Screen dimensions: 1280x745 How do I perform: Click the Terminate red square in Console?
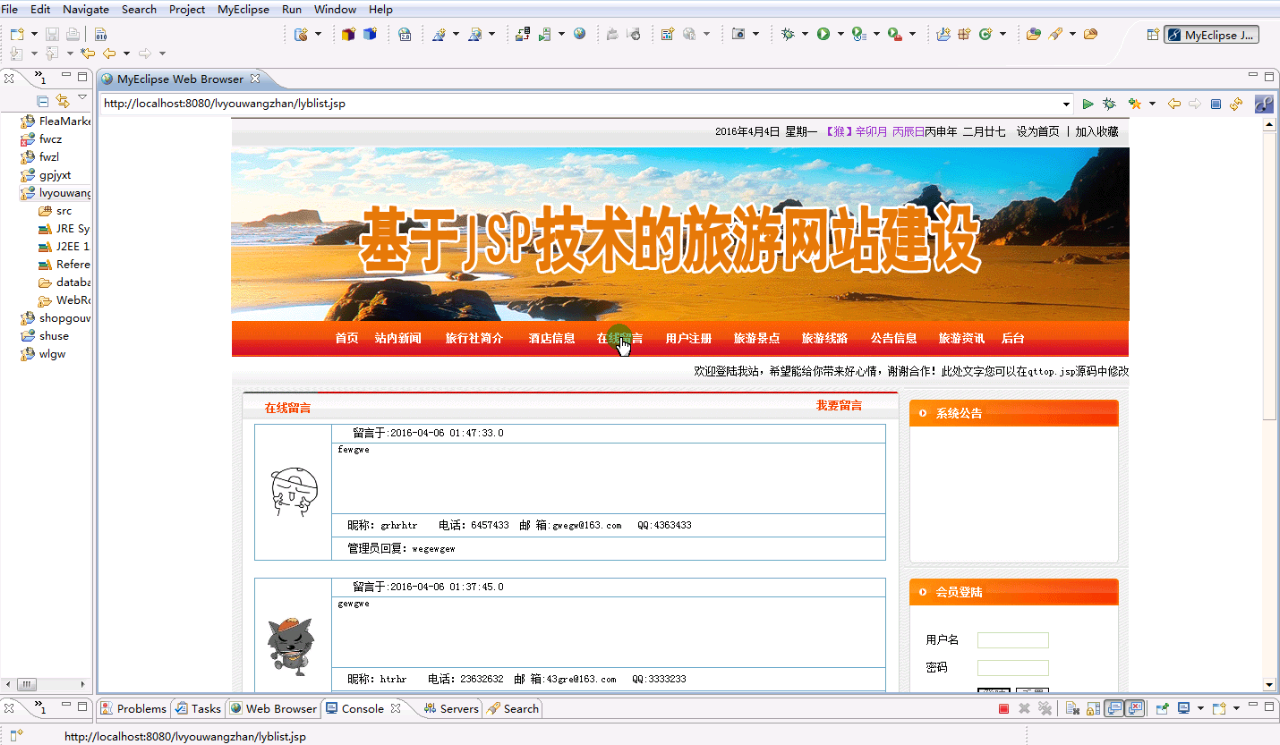click(x=1004, y=709)
